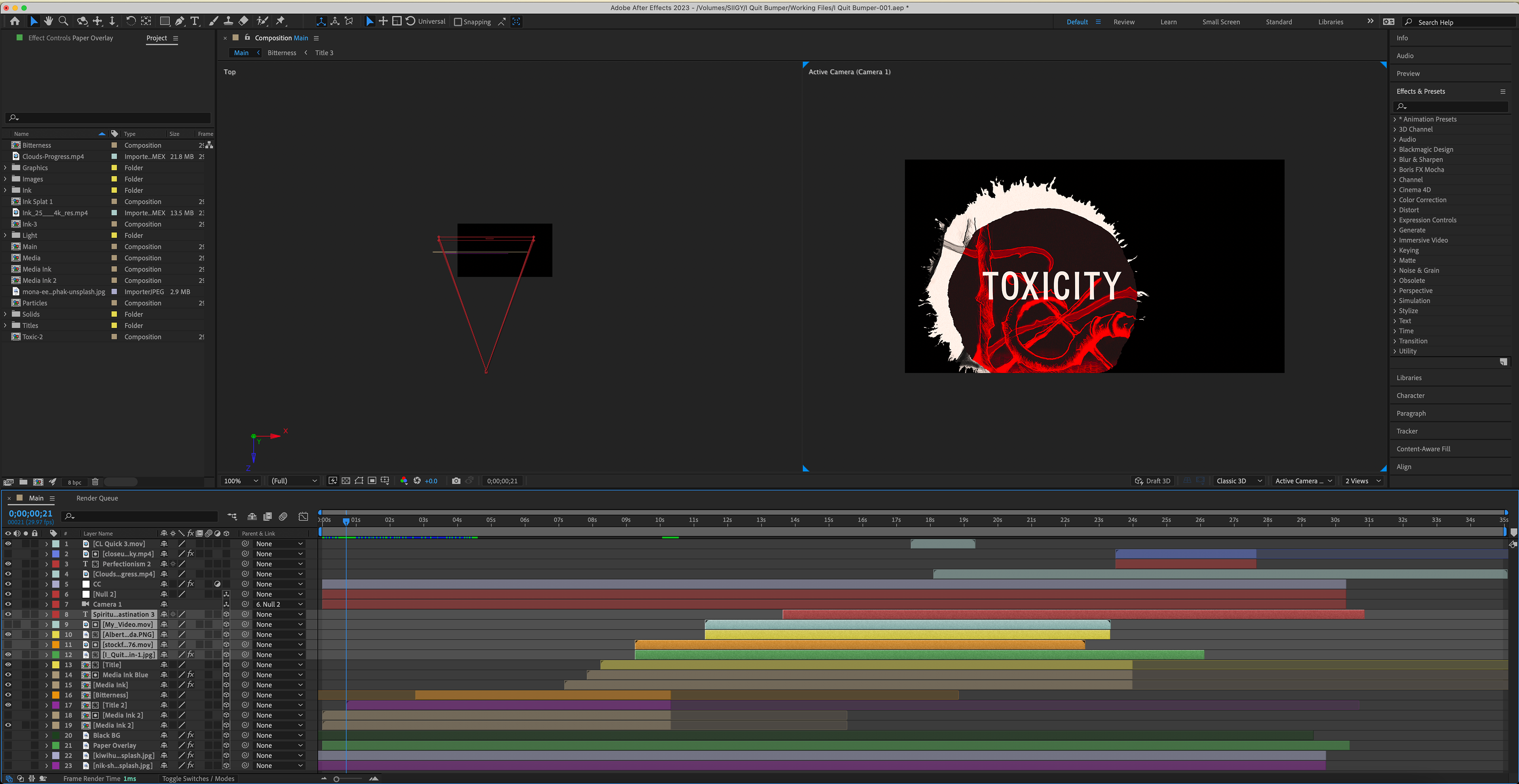Select the Eraser tool

click(244, 21)
